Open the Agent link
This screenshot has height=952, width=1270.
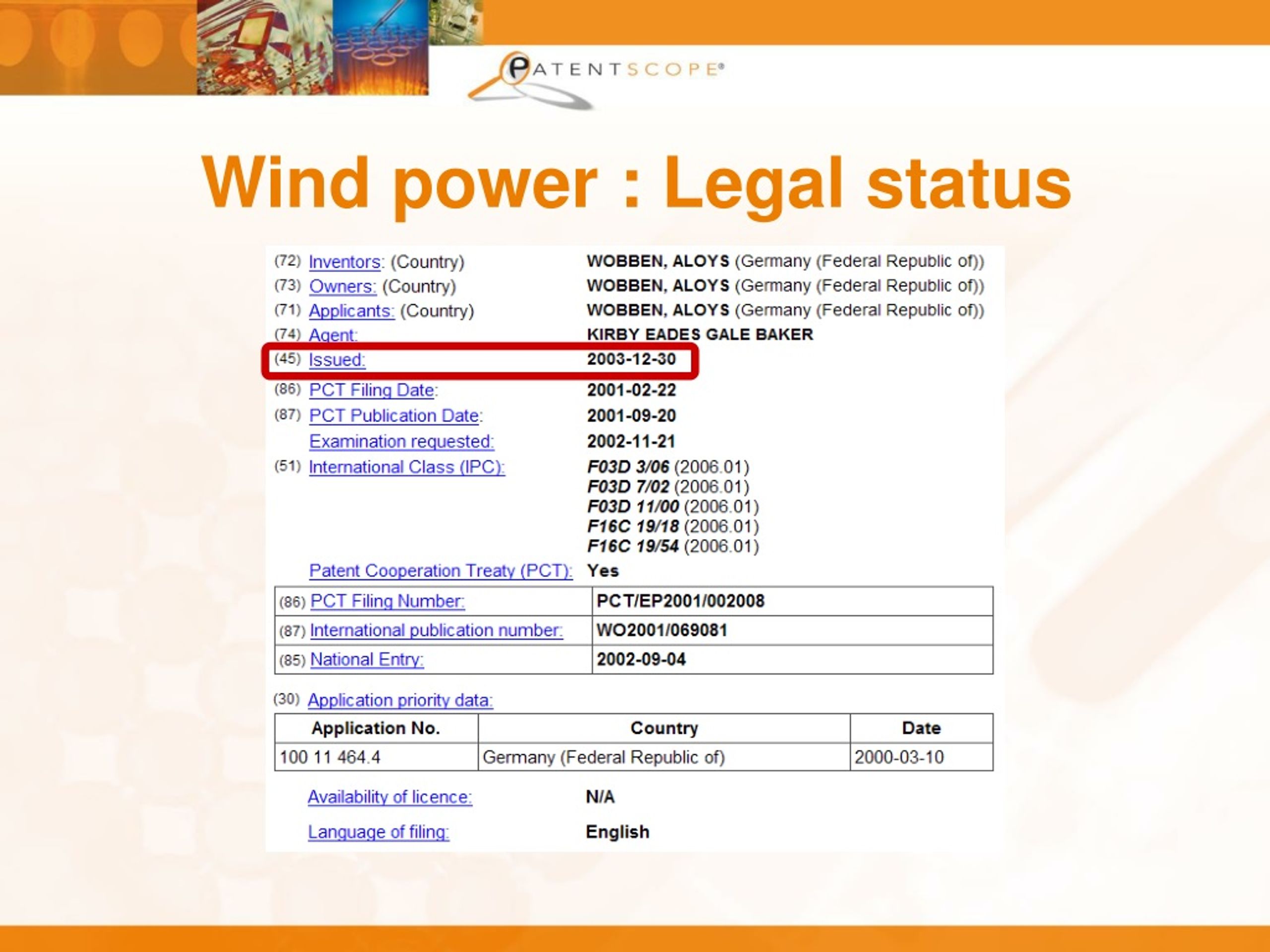(333, 335)
